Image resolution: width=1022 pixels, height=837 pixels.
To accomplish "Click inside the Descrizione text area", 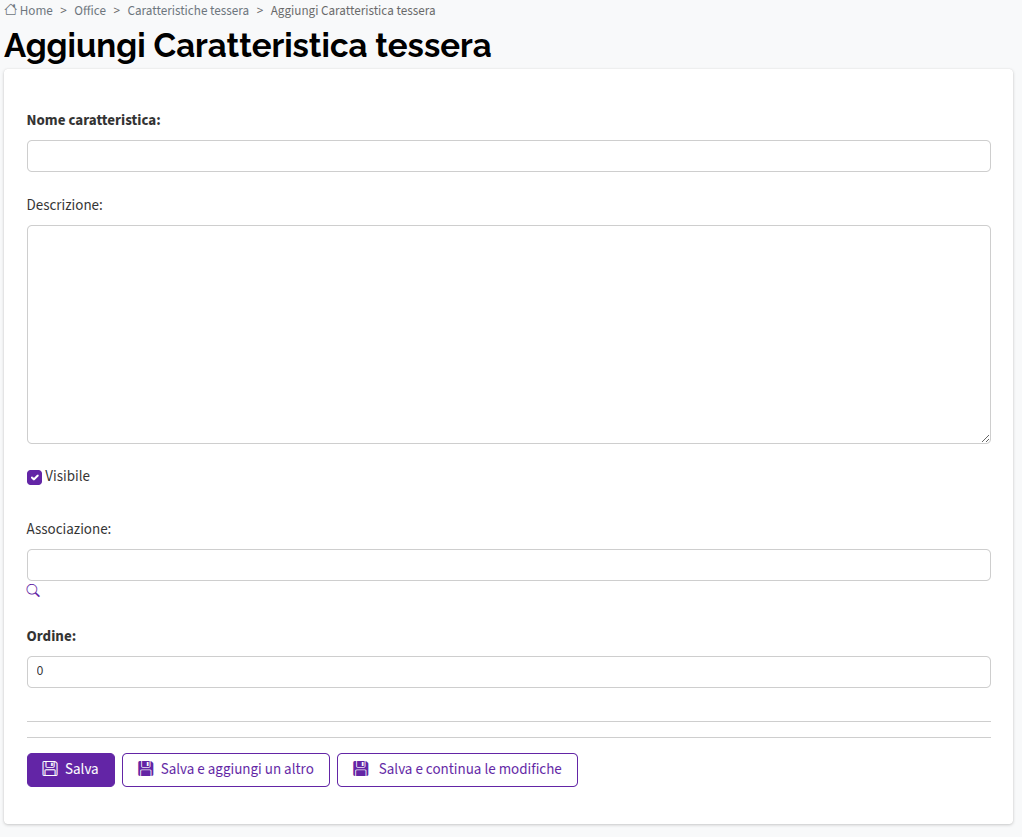I will [508, 334].
